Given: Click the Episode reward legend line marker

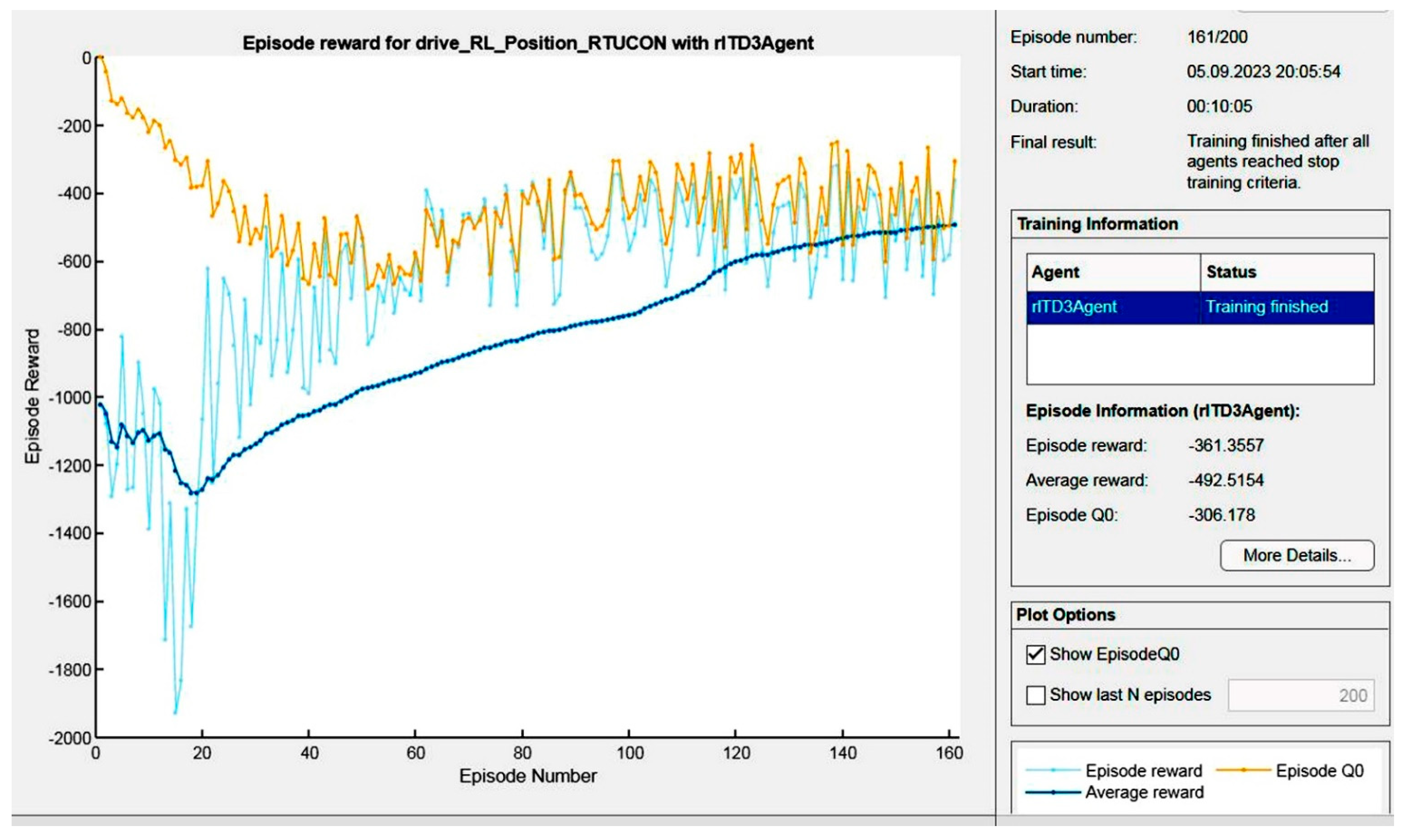Looking at the screenshot, I should click(1053, 770).
